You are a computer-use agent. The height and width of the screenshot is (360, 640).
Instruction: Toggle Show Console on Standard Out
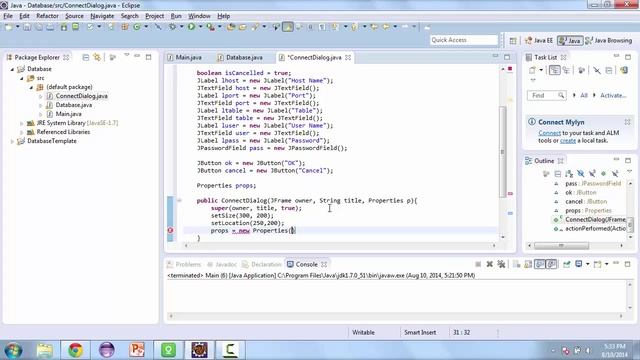coord(540,264)
